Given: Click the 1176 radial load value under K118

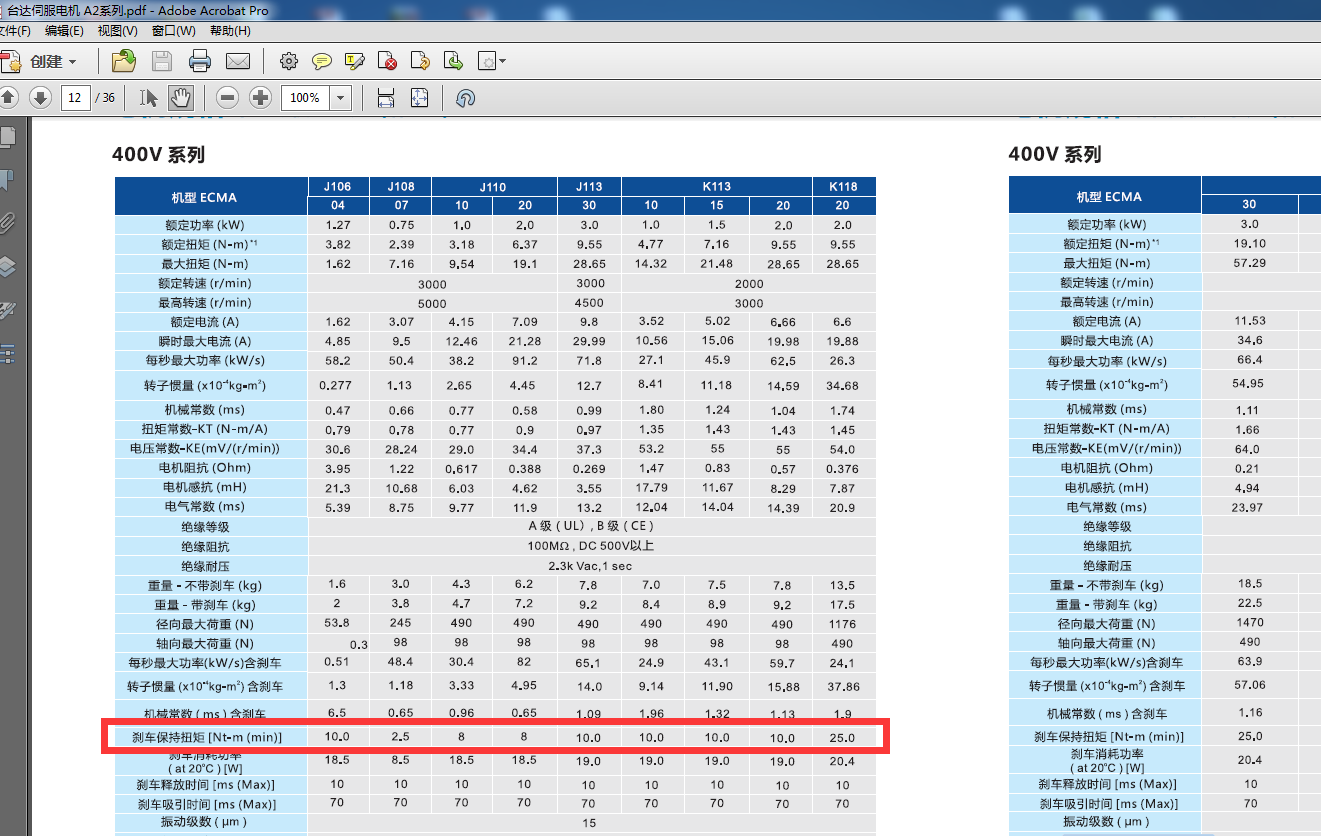Looking at the screenshot, I should 842,624.
